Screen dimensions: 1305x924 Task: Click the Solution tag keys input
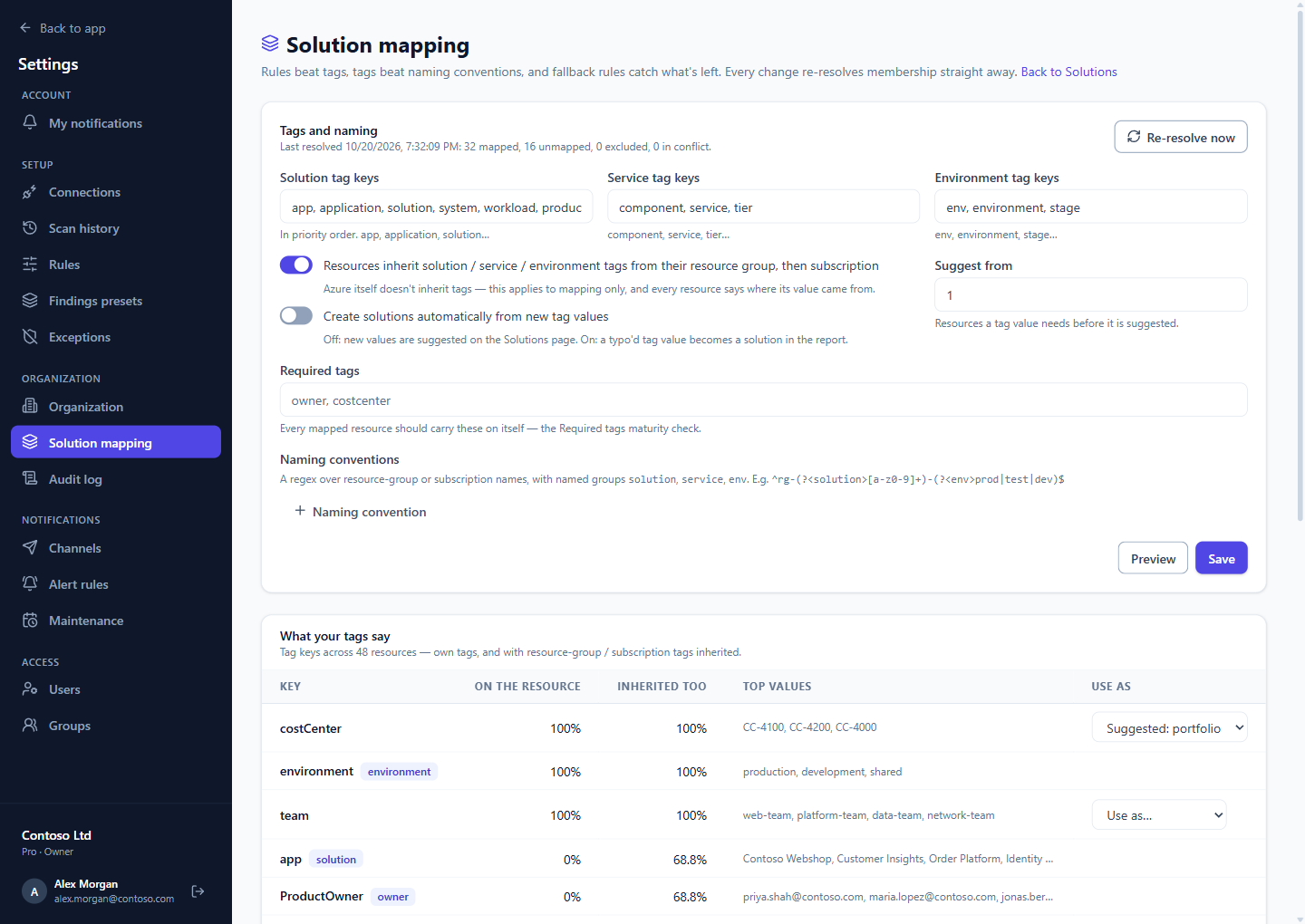437,207
